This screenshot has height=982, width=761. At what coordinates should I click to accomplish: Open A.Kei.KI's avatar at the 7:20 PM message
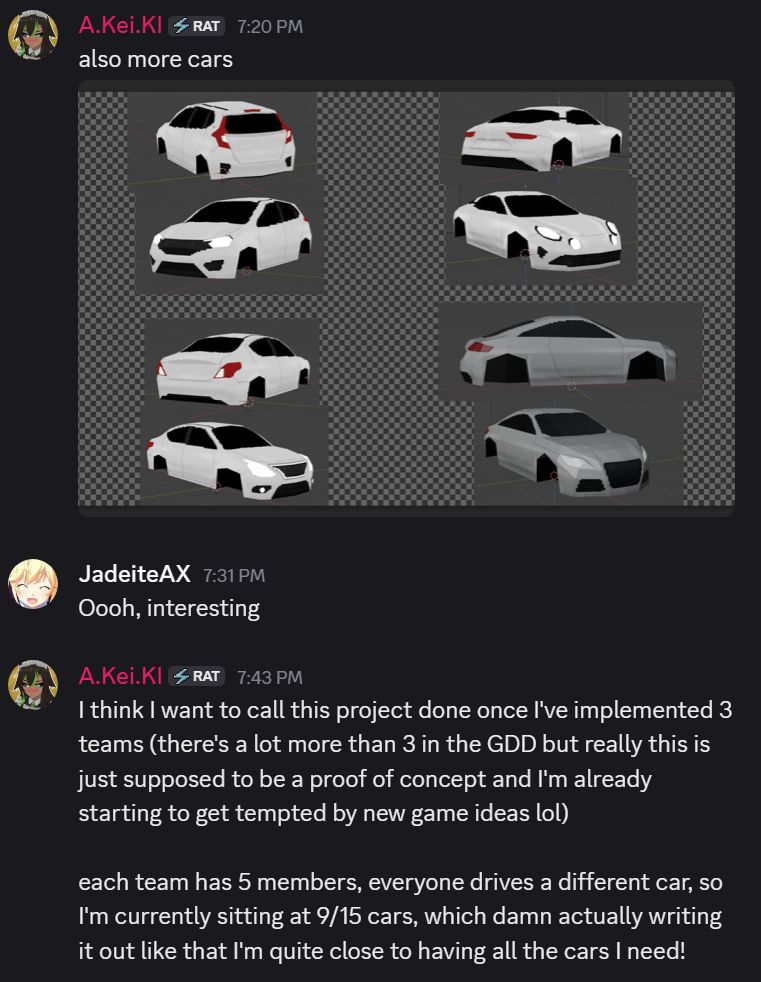coord(33,34)
